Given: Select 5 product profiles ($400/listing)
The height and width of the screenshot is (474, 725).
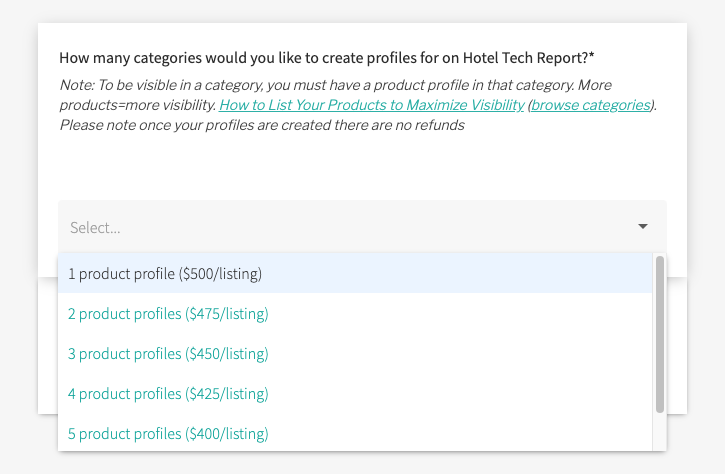Looking at the screenshot, I should [x=355, y=433].
